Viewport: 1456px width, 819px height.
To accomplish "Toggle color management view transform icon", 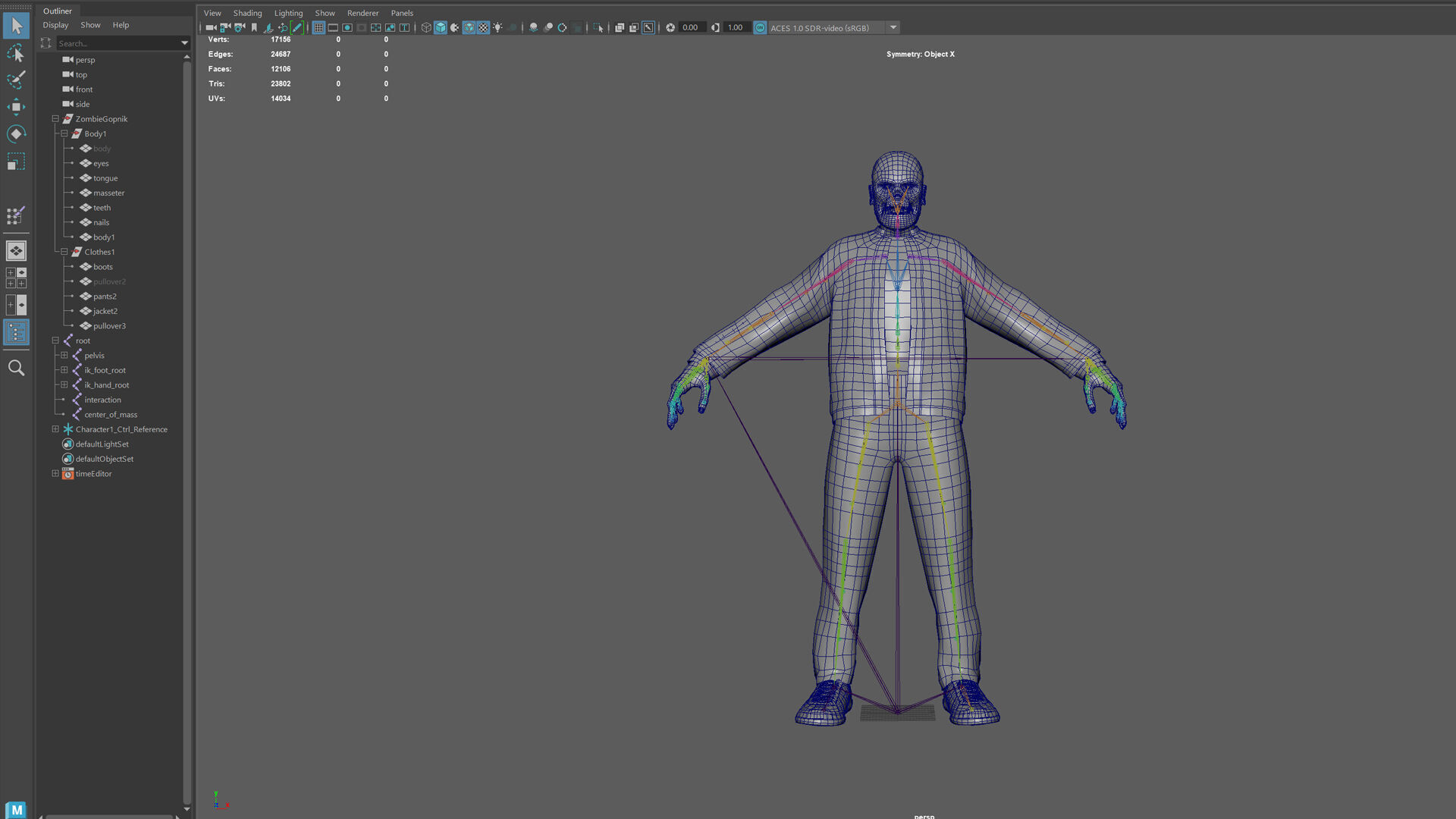I will tap(760, 27).
